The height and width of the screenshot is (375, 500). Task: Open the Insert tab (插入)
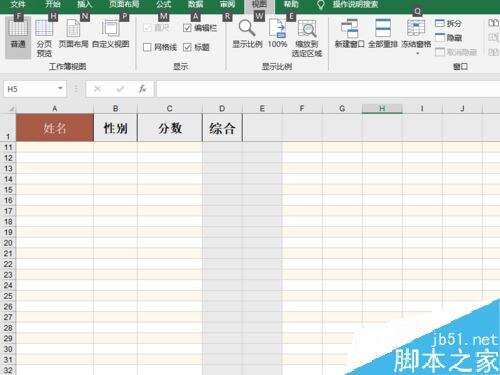(84, 4)
